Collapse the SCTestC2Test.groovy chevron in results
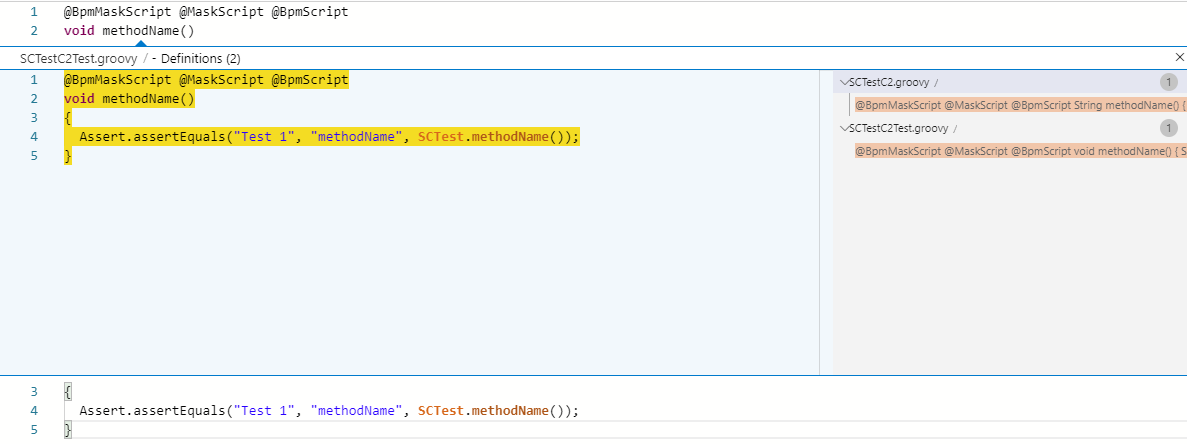 pos(844,128)
